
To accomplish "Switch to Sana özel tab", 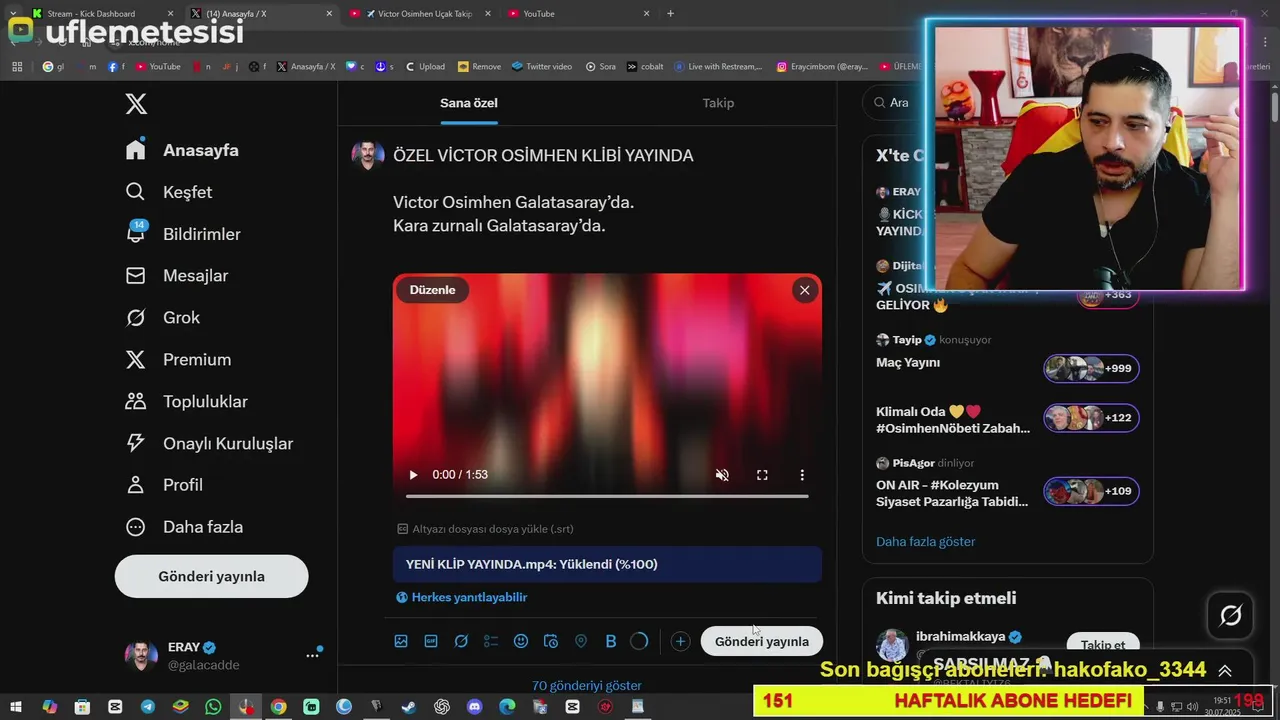I will [469, 103].
